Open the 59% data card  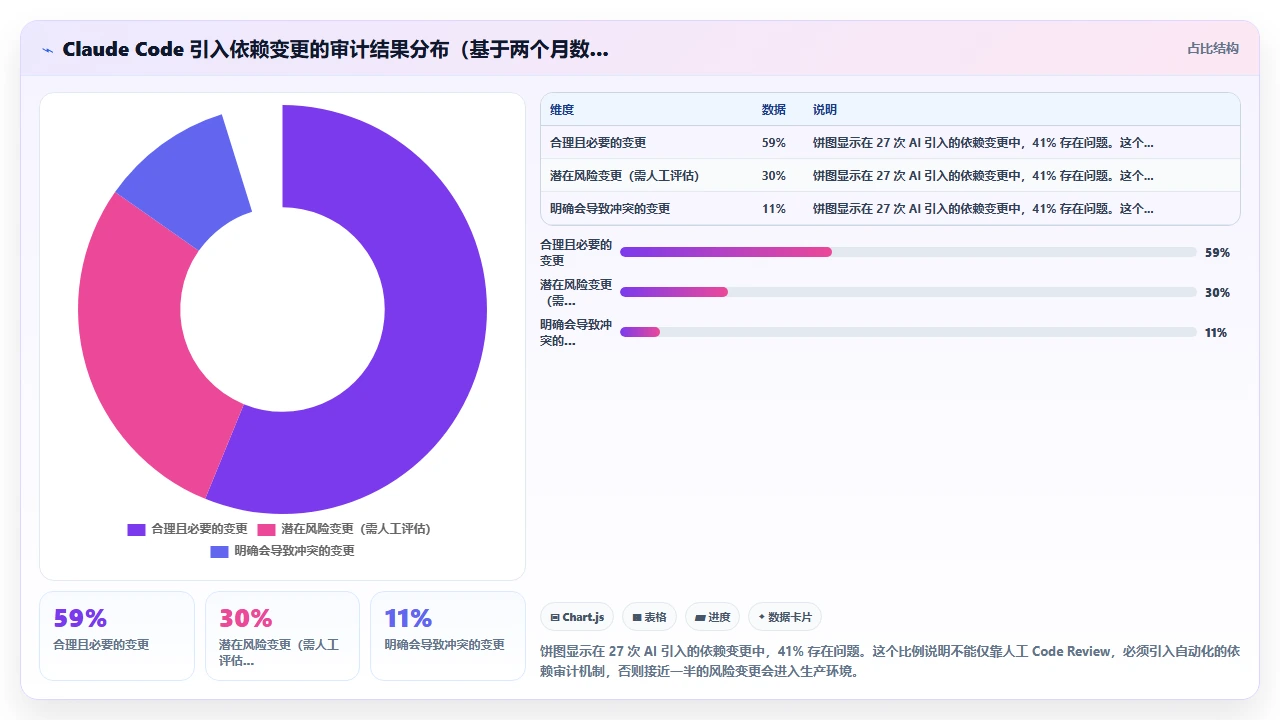(x=117, y=636)
